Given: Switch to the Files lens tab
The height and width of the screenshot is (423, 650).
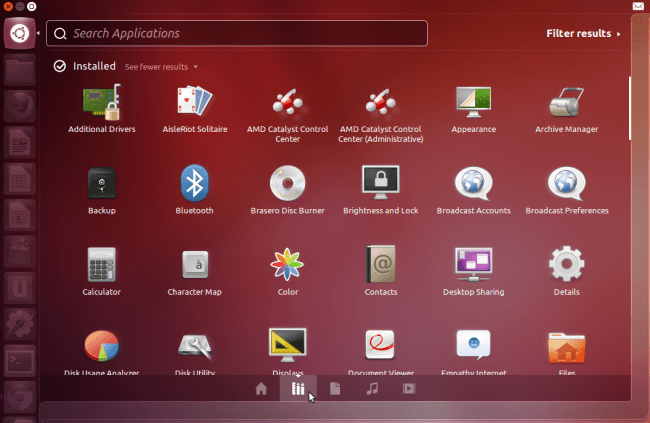Looking at the screenshot, I should pos(335,389).
